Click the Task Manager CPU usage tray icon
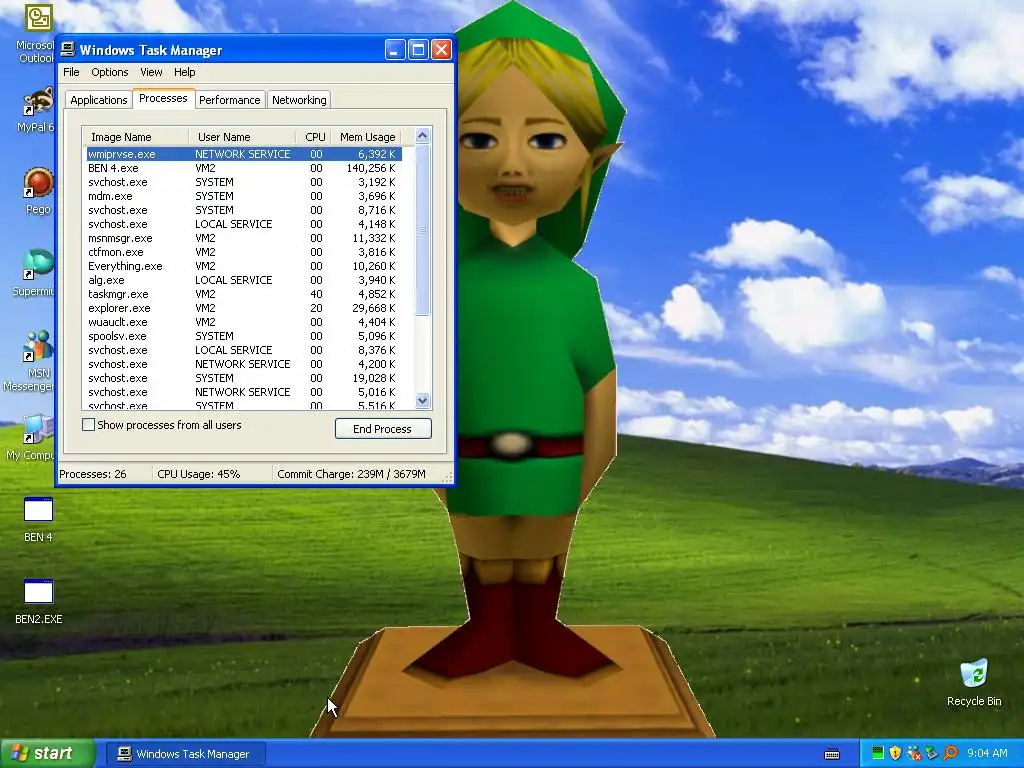Viewport: 1024px width, 768px height. click(x=878, y=753)
